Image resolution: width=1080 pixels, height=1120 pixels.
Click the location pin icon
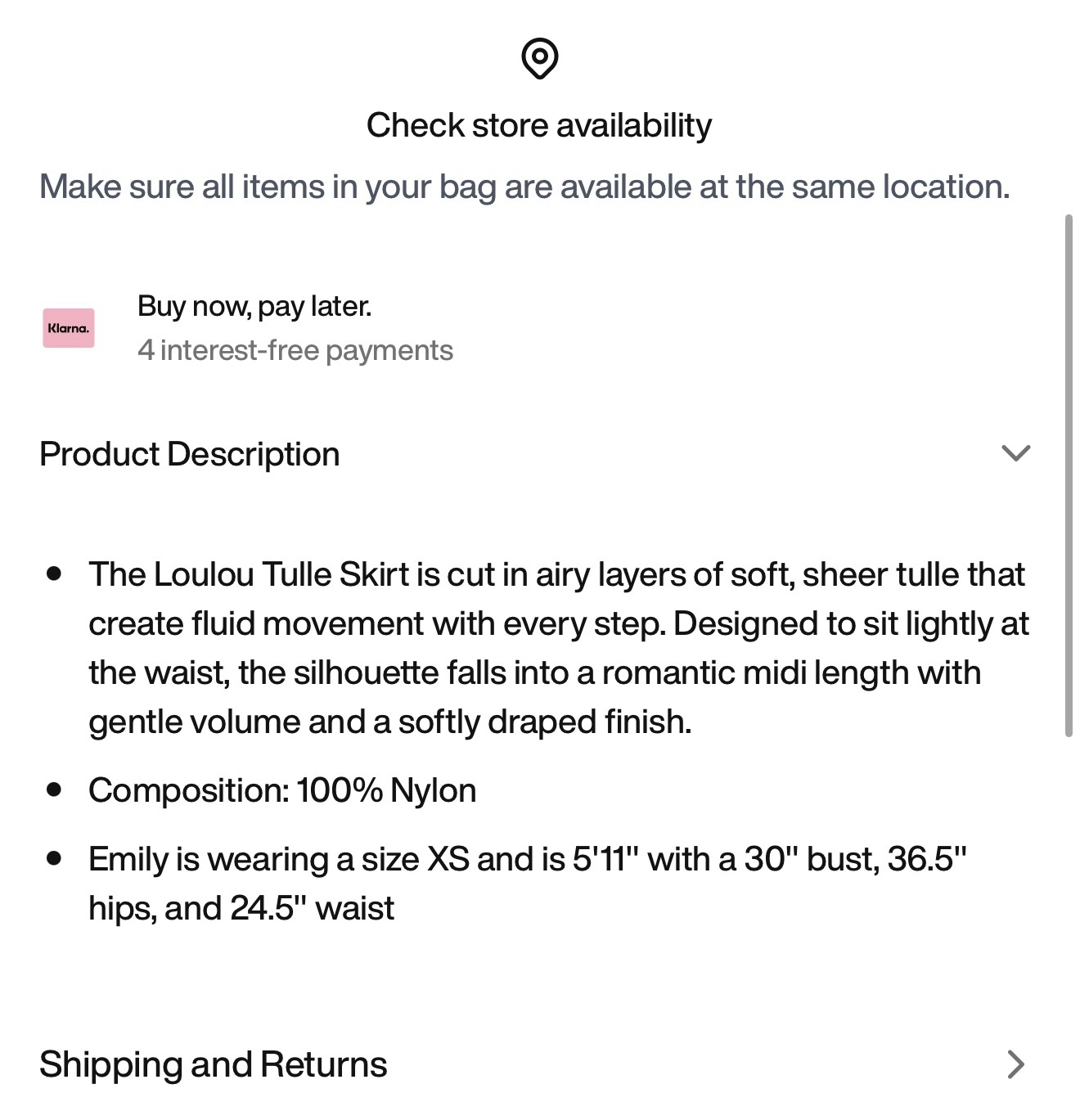(539, 58)
